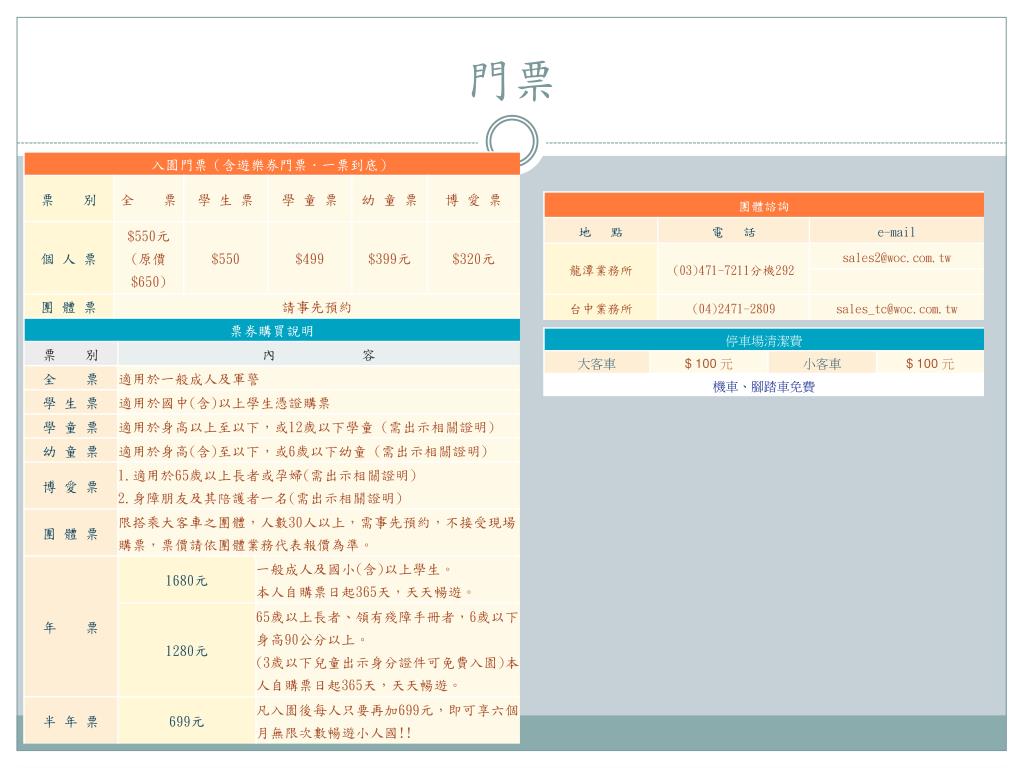Click the blue 票券購買說明 header bar
1024x768 pixels.
click(271, 331)
